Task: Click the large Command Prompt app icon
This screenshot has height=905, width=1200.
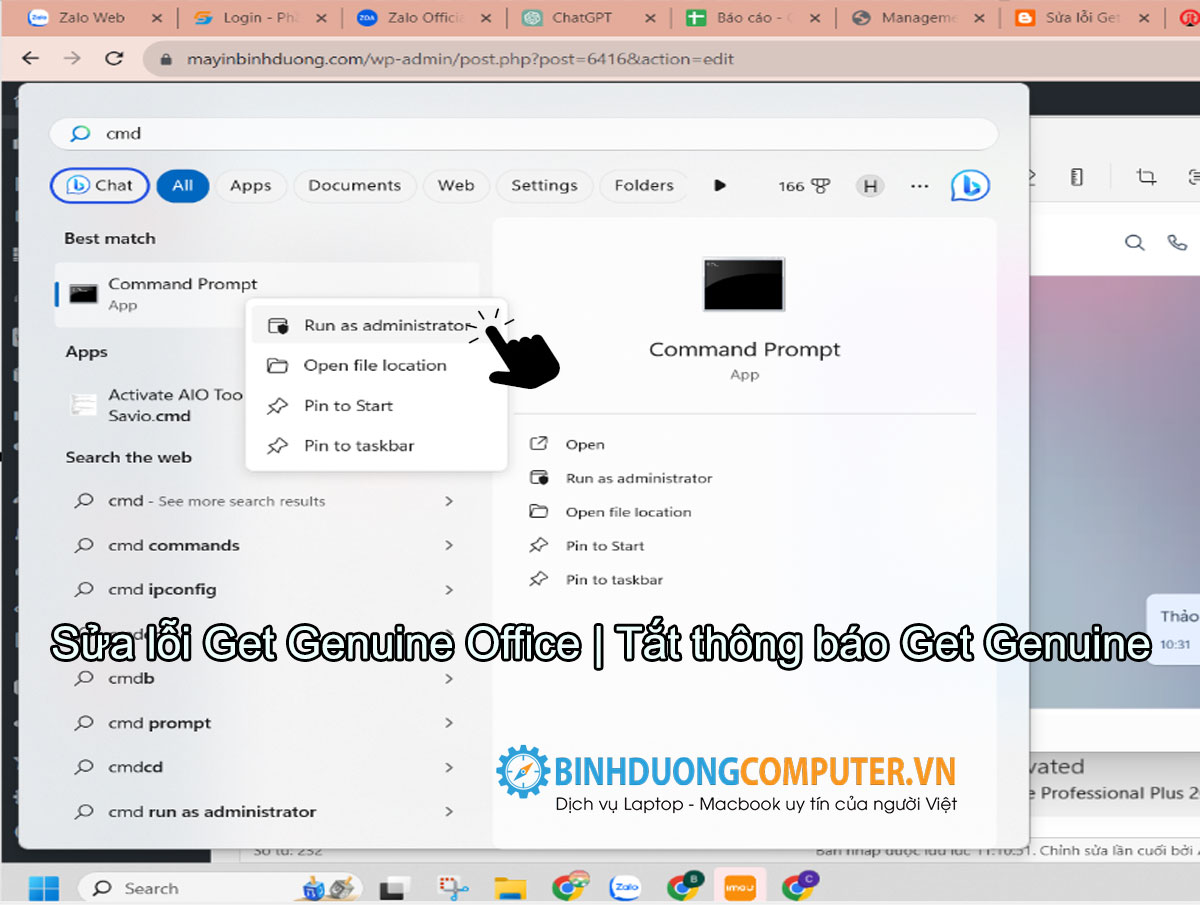Action: pos(744,284)
